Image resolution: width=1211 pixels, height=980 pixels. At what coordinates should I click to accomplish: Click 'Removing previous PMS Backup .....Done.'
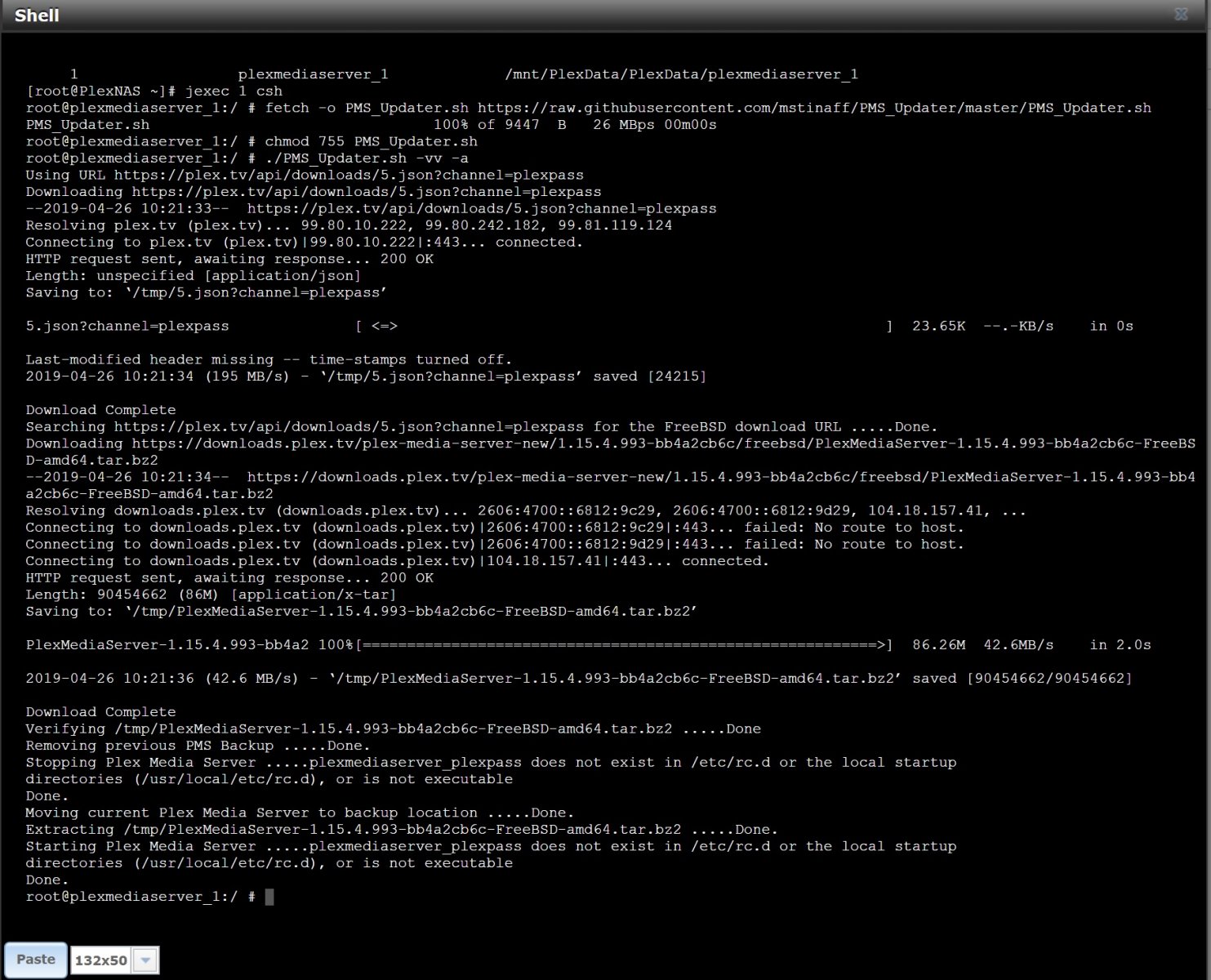click(x=198, y=746)
